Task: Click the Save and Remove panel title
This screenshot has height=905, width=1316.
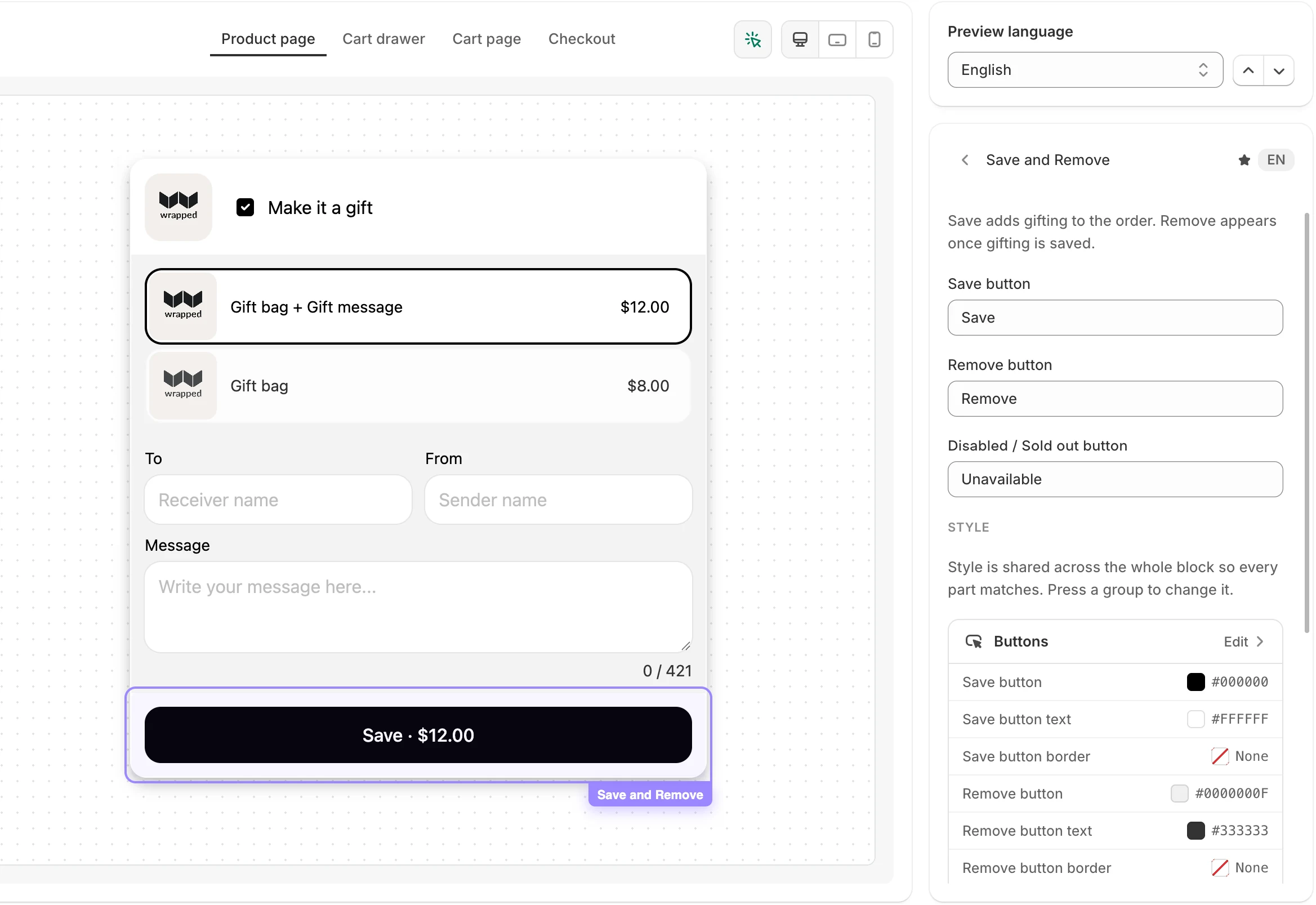Action: (1049, 161)
